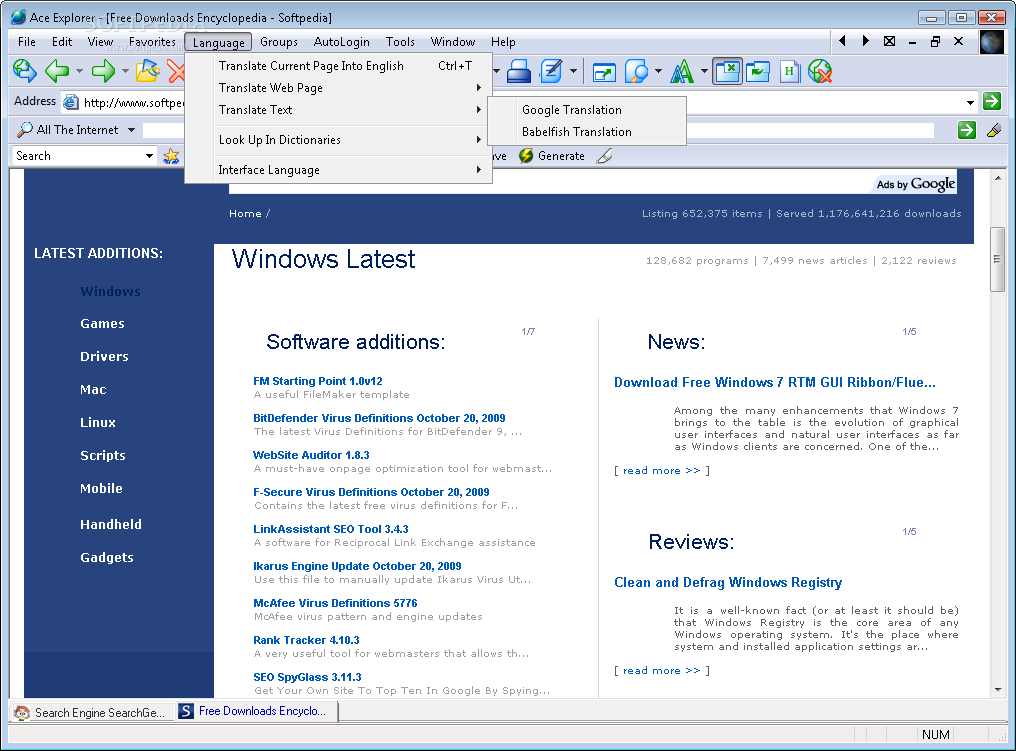
Task: Open dropdown next to forward arrow
Action: click(125, 71)
